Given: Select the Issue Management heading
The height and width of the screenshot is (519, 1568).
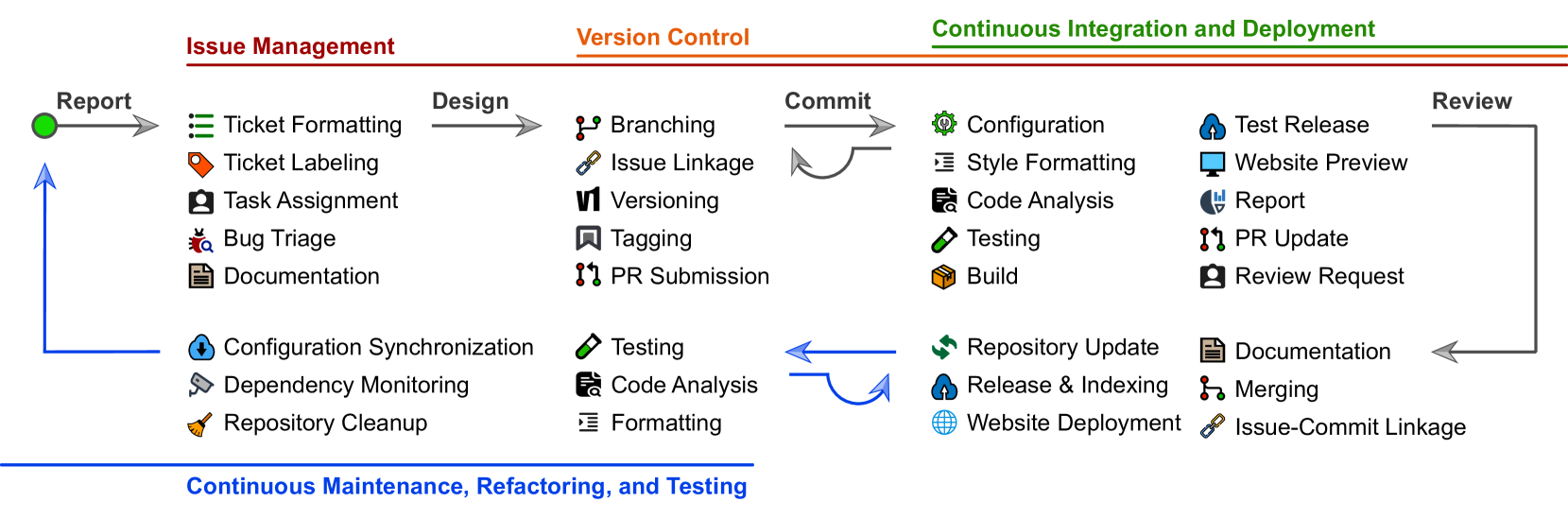Looking at the screenshot, I should (x=290, y=46).
